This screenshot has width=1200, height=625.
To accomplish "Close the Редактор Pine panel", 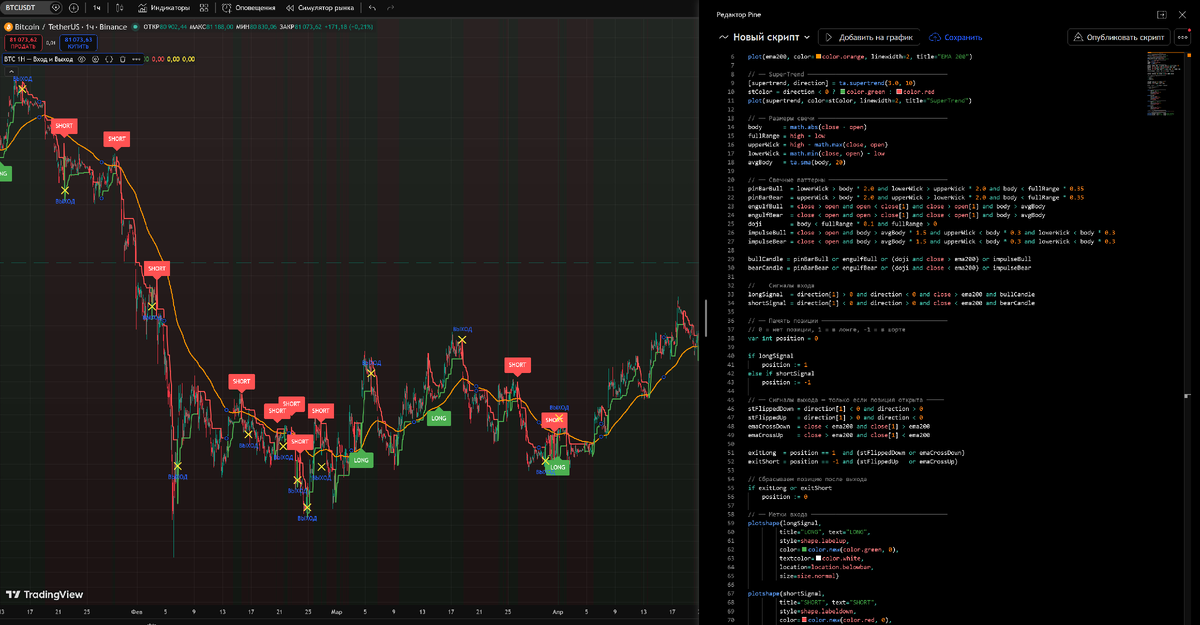I will click(x=1184, y=14).
